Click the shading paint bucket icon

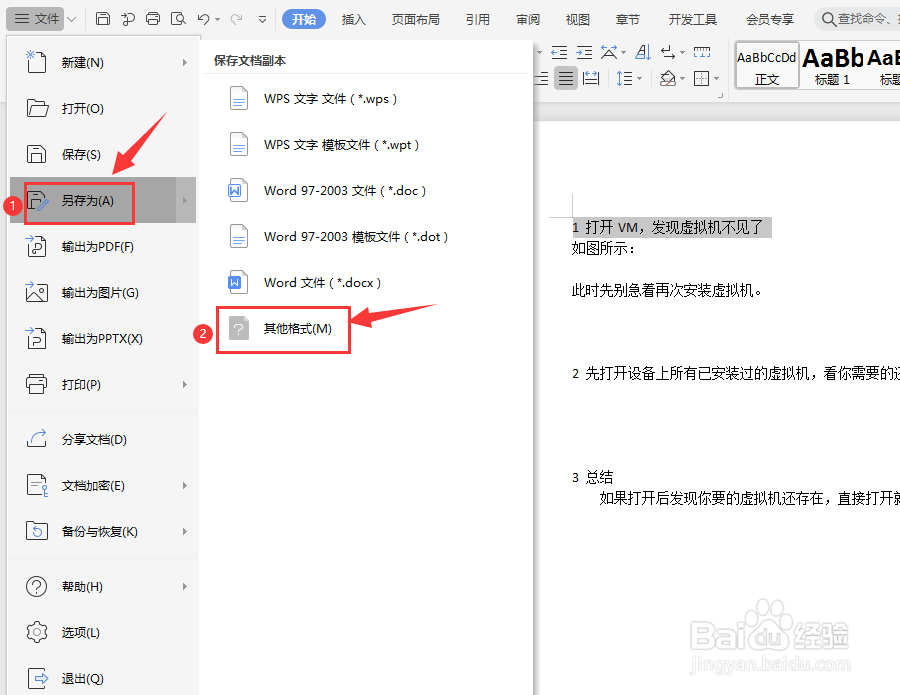coord(668,78)
